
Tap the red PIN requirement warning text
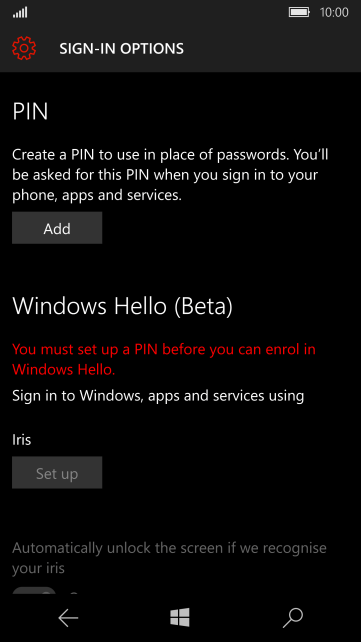[164, 359]
